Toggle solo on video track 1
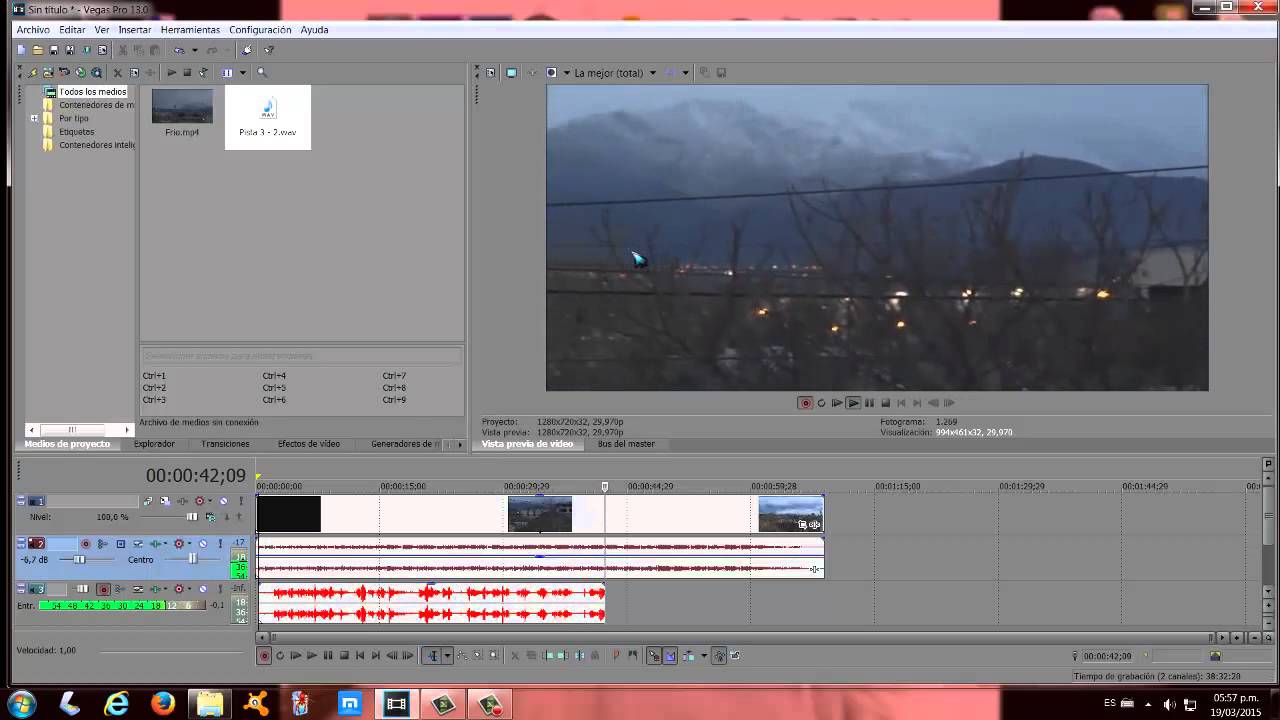Image resolution: width=1280 pixels, height=720 pixels. tap(241, 501)
